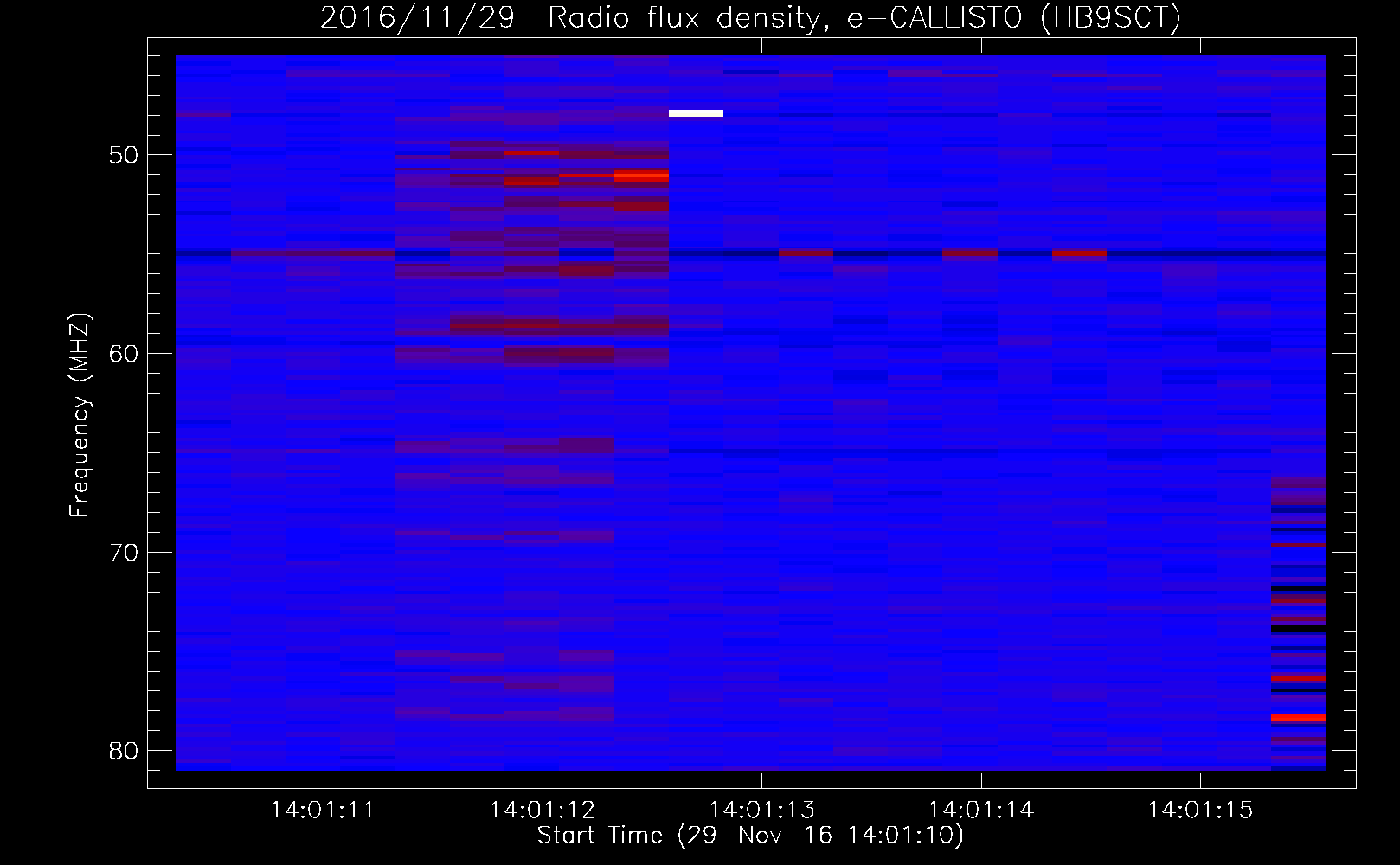Click the white saturated bar in the spectrogram
This screenshot has height=865, width=1400.
pyautogui.click(x=696, y=113)
